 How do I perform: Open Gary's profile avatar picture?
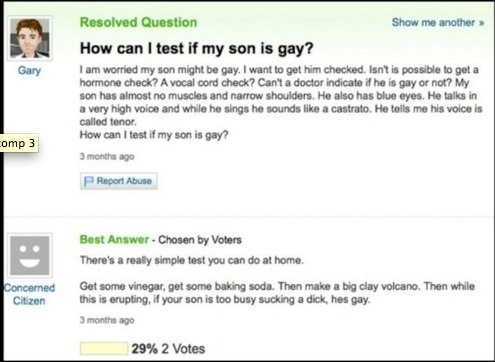30,38
